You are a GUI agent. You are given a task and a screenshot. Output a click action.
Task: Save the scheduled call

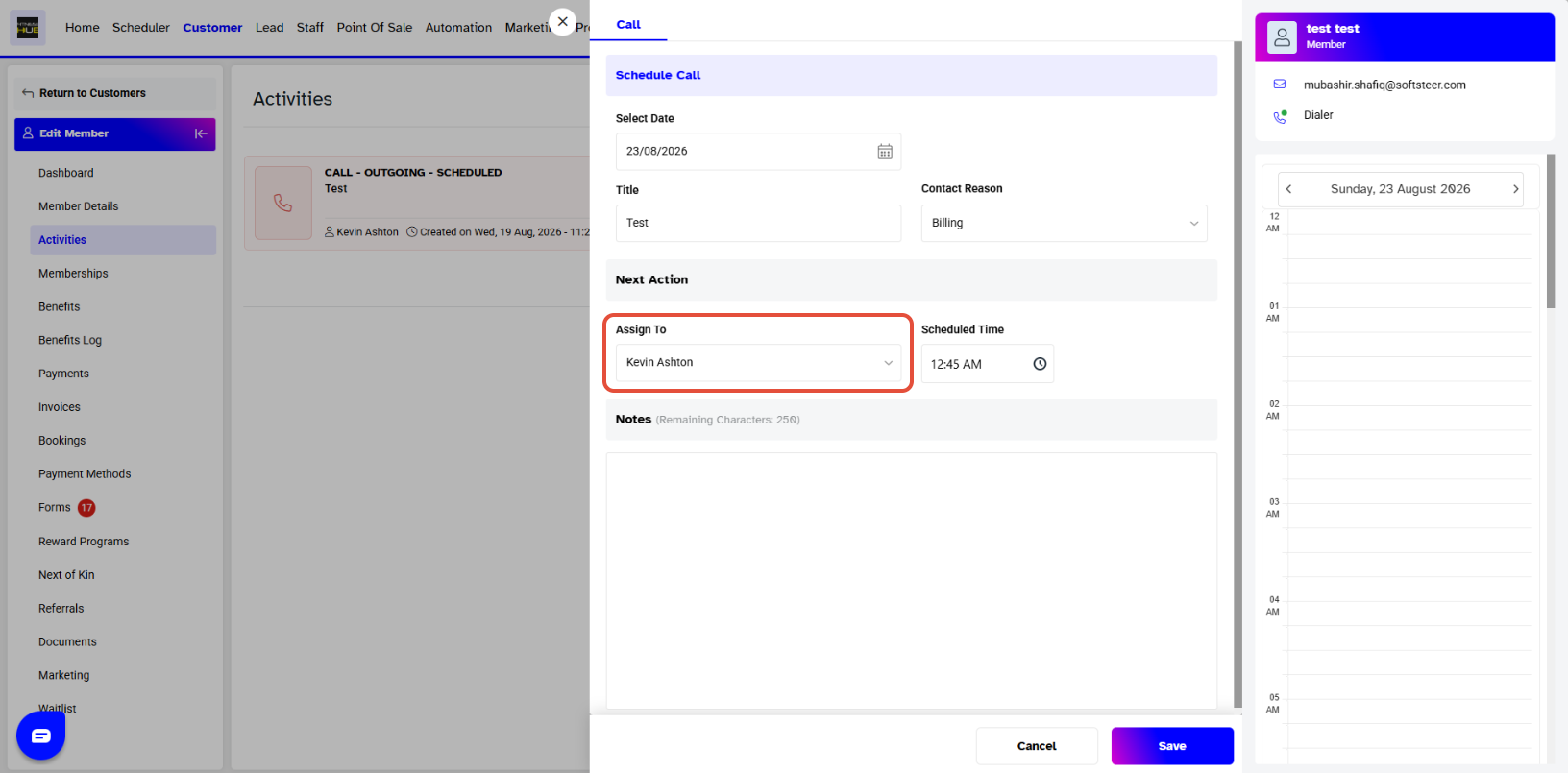pyautogui.click(x=1172, y=746)
